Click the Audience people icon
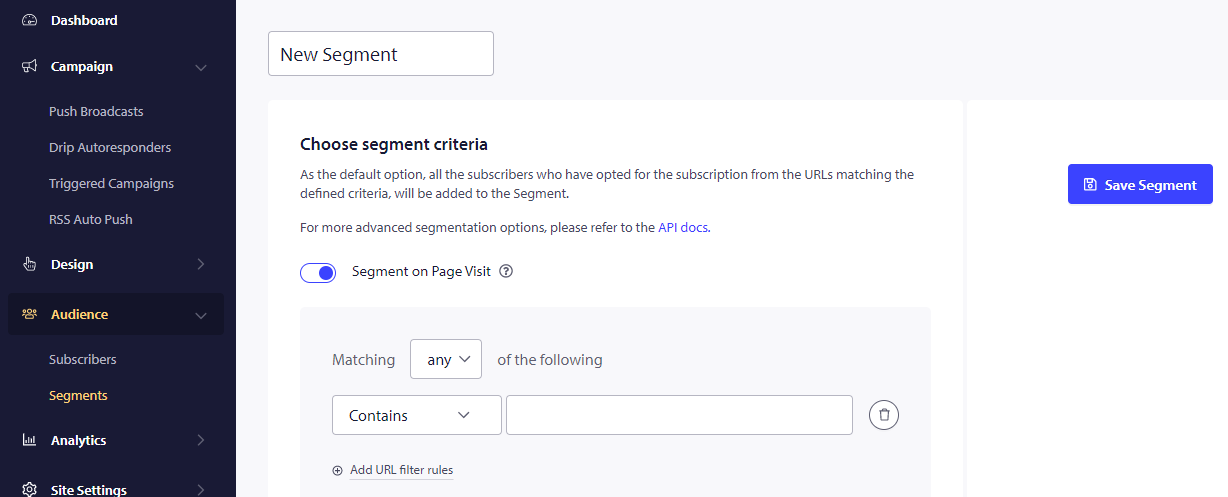The width and height of the screenshot is (1228, 497). click(30, 315)
